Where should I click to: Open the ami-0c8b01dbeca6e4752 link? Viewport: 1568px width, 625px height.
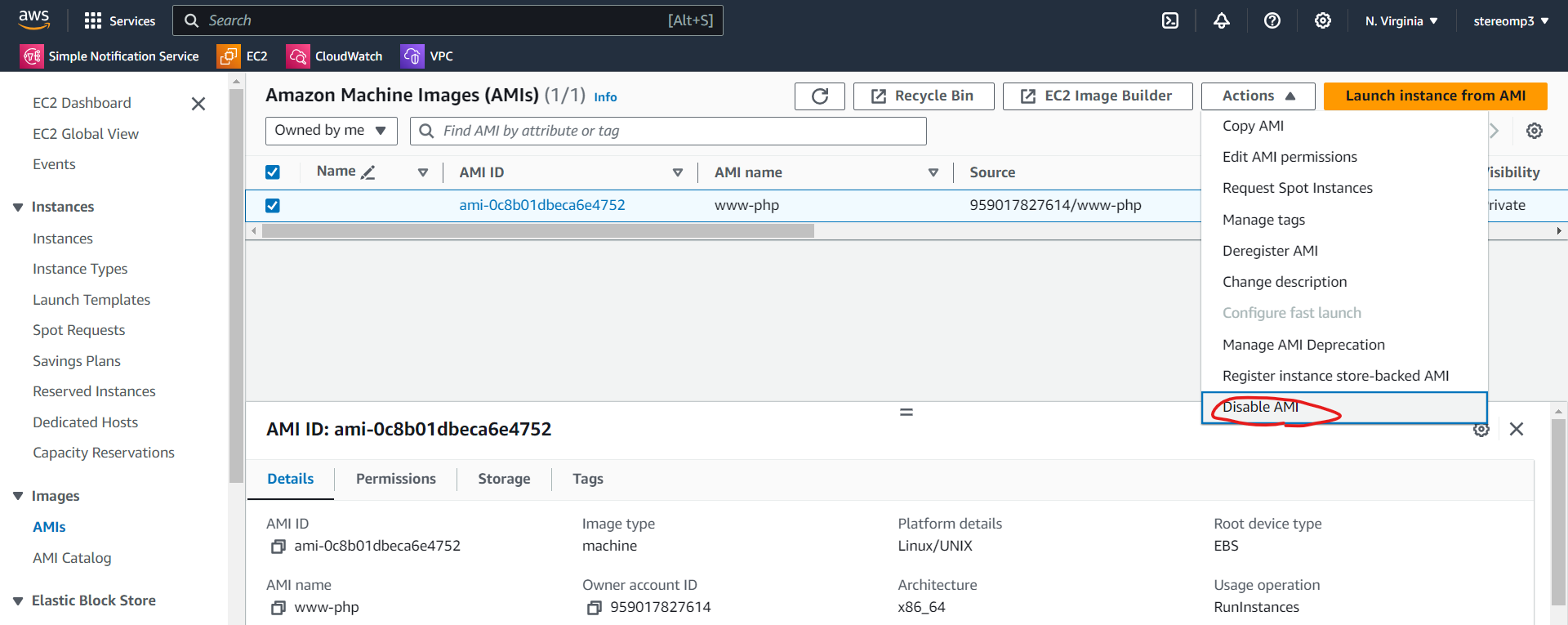[x=542, y=205]
